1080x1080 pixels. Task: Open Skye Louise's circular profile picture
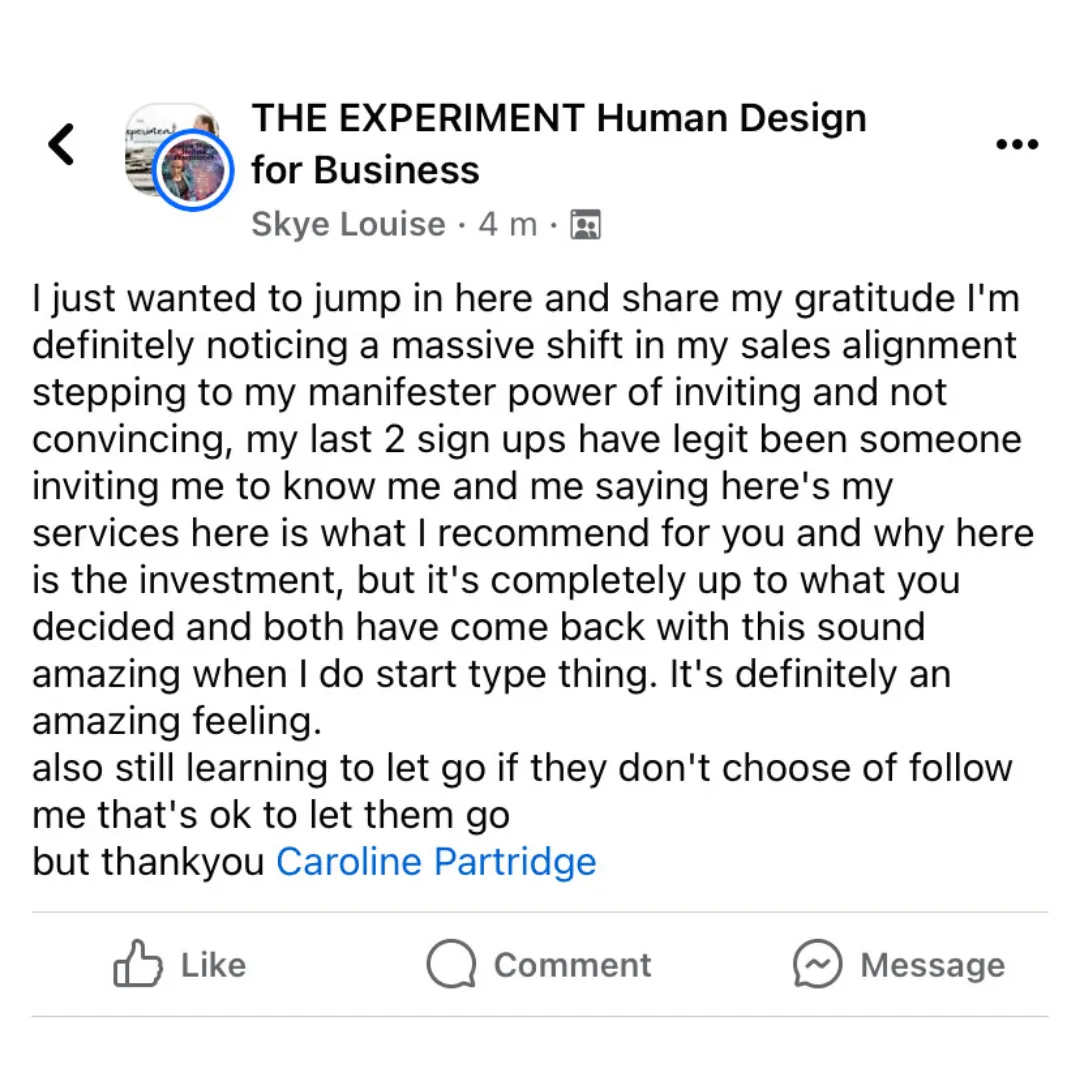point(193,170)
